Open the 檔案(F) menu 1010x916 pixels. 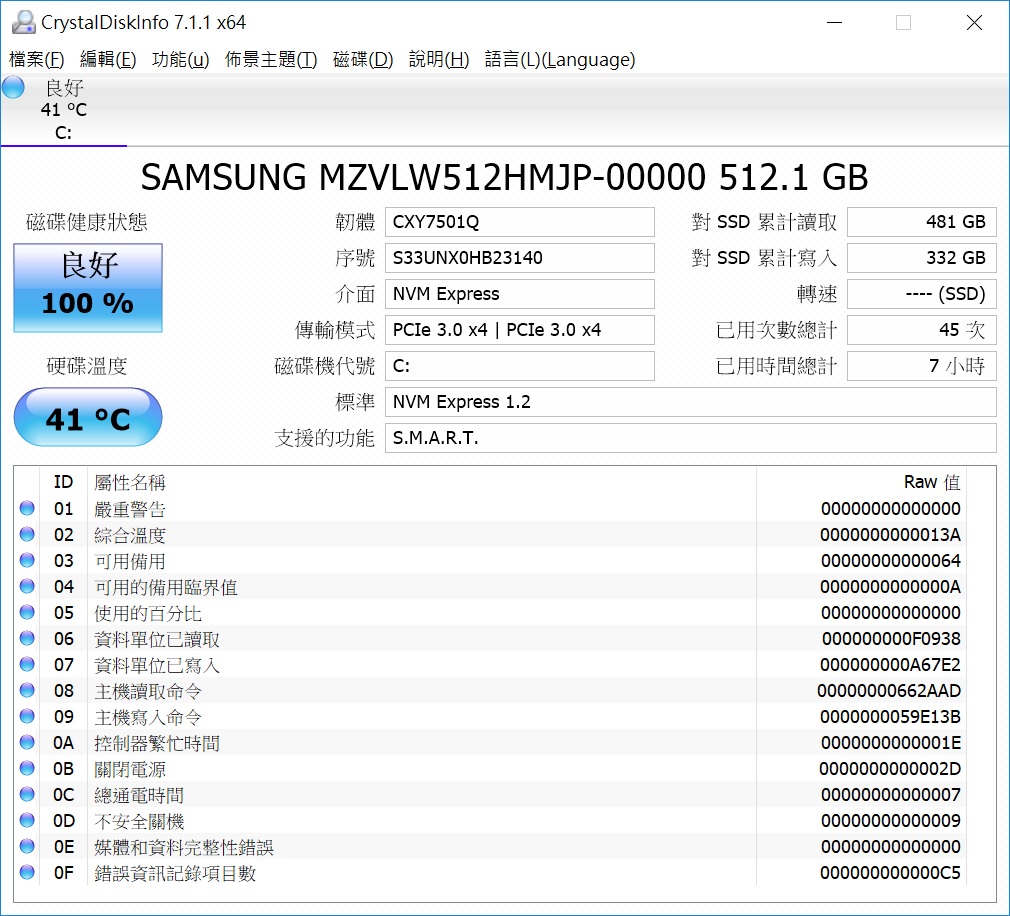37,59
